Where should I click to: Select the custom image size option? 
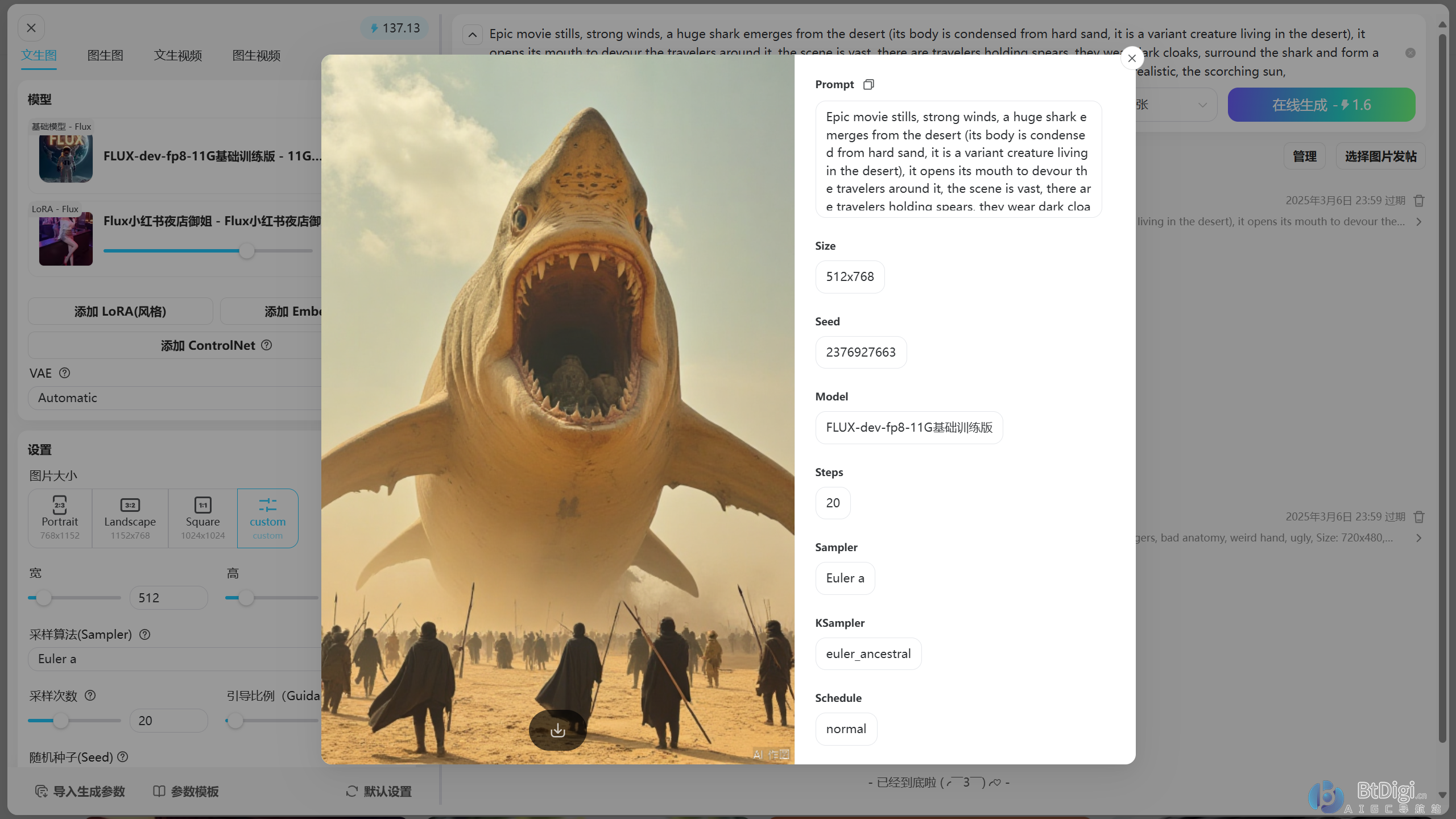[x=267, y=518]
